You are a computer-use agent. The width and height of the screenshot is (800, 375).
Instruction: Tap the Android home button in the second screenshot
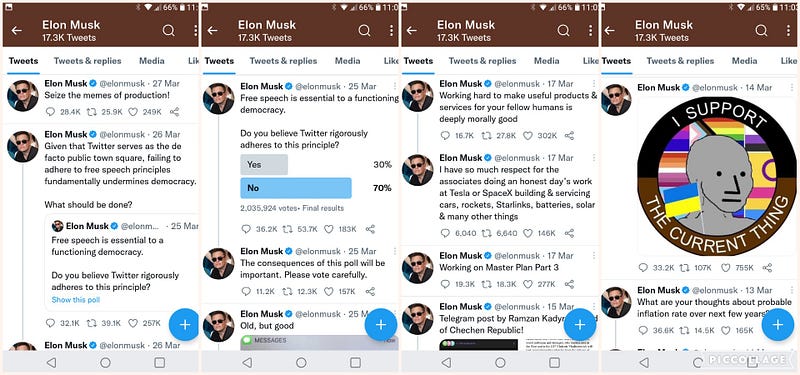click(x=301, y=363)
